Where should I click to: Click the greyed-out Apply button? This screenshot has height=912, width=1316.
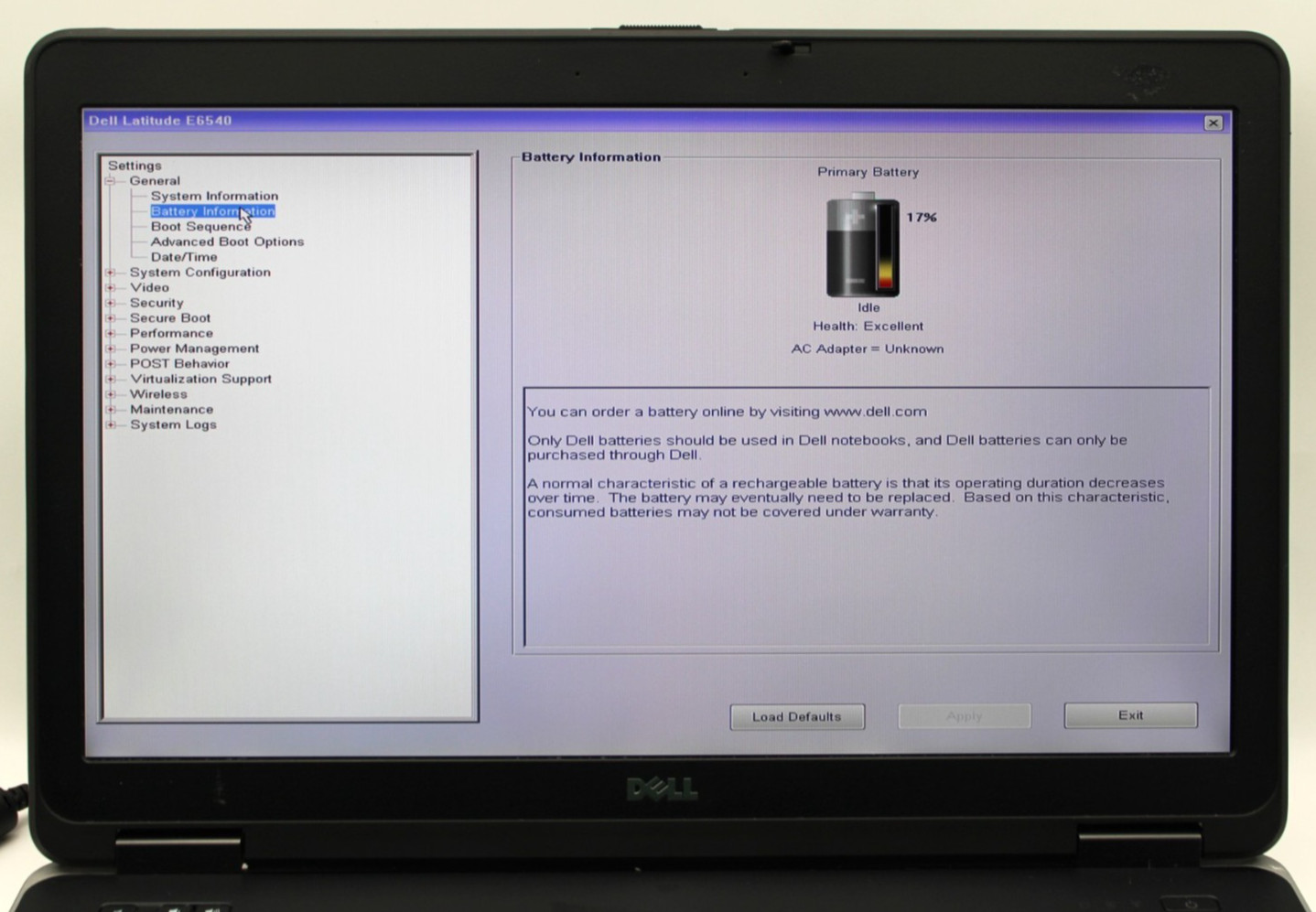click(965, 716)
